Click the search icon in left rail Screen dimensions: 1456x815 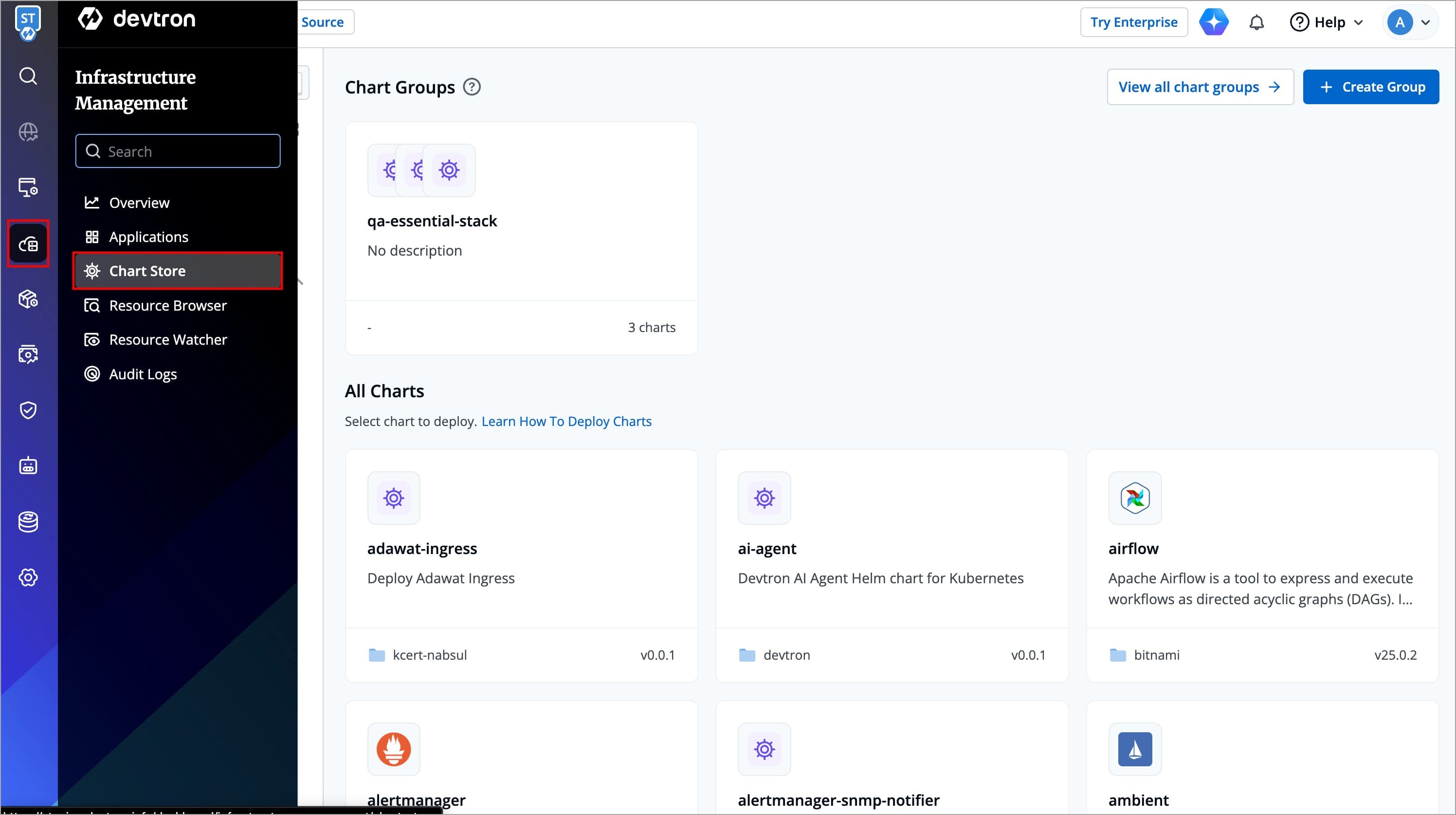[x=28, y=76]
